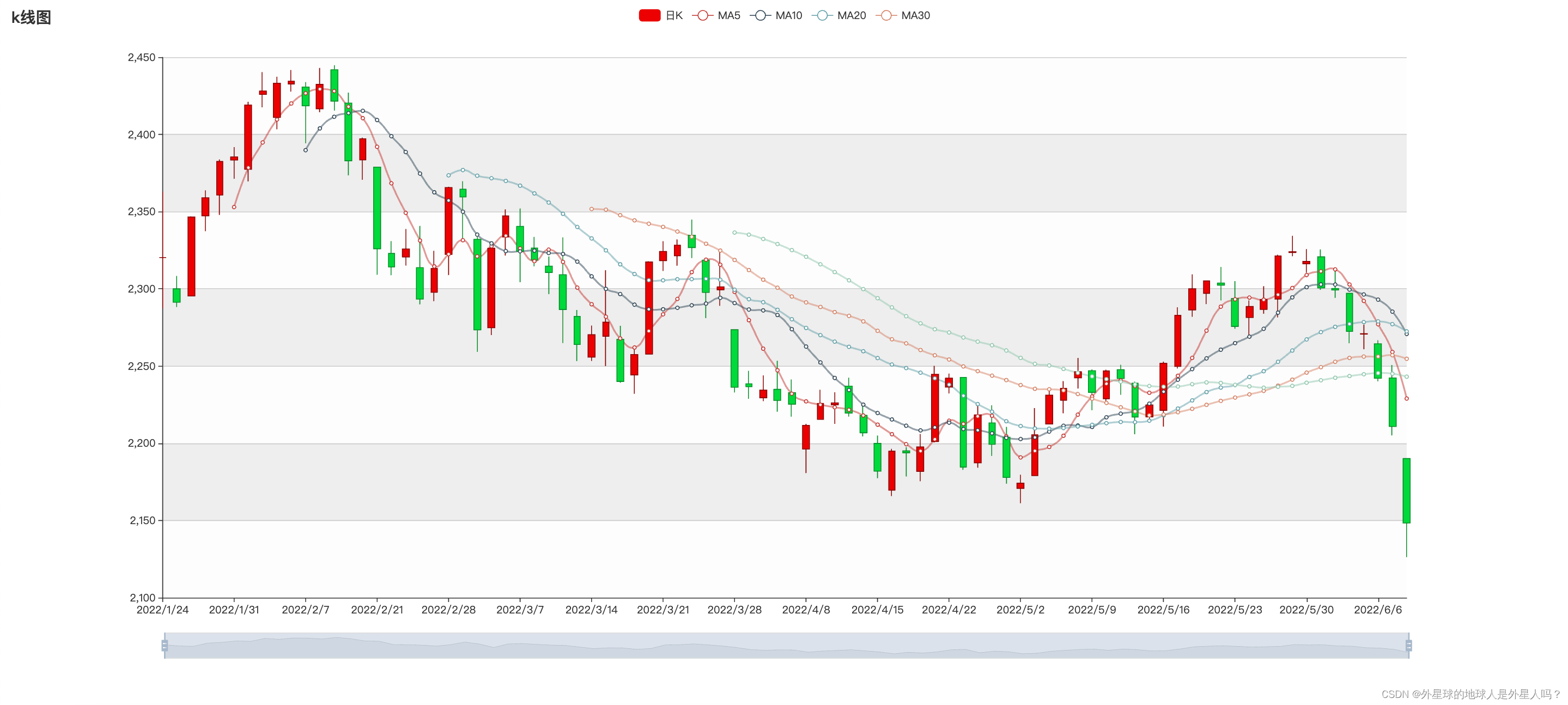Click the 2022/4/15 x-axis date label
The image size is (1568, 705).
point(877,610)
